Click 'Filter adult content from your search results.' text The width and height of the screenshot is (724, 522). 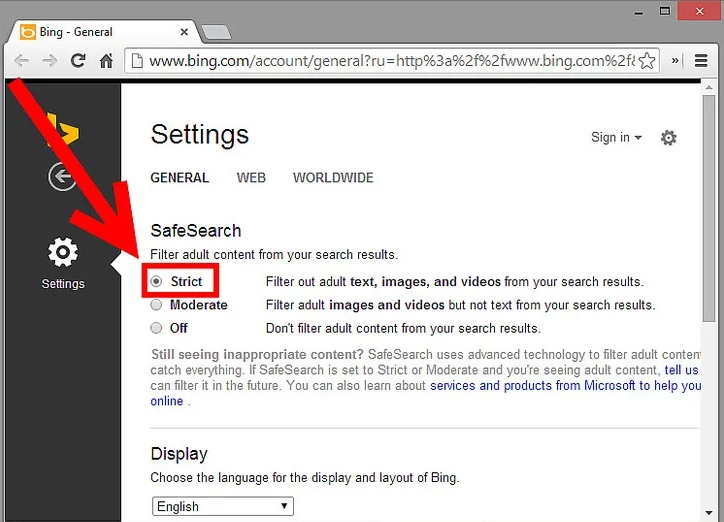274,255
